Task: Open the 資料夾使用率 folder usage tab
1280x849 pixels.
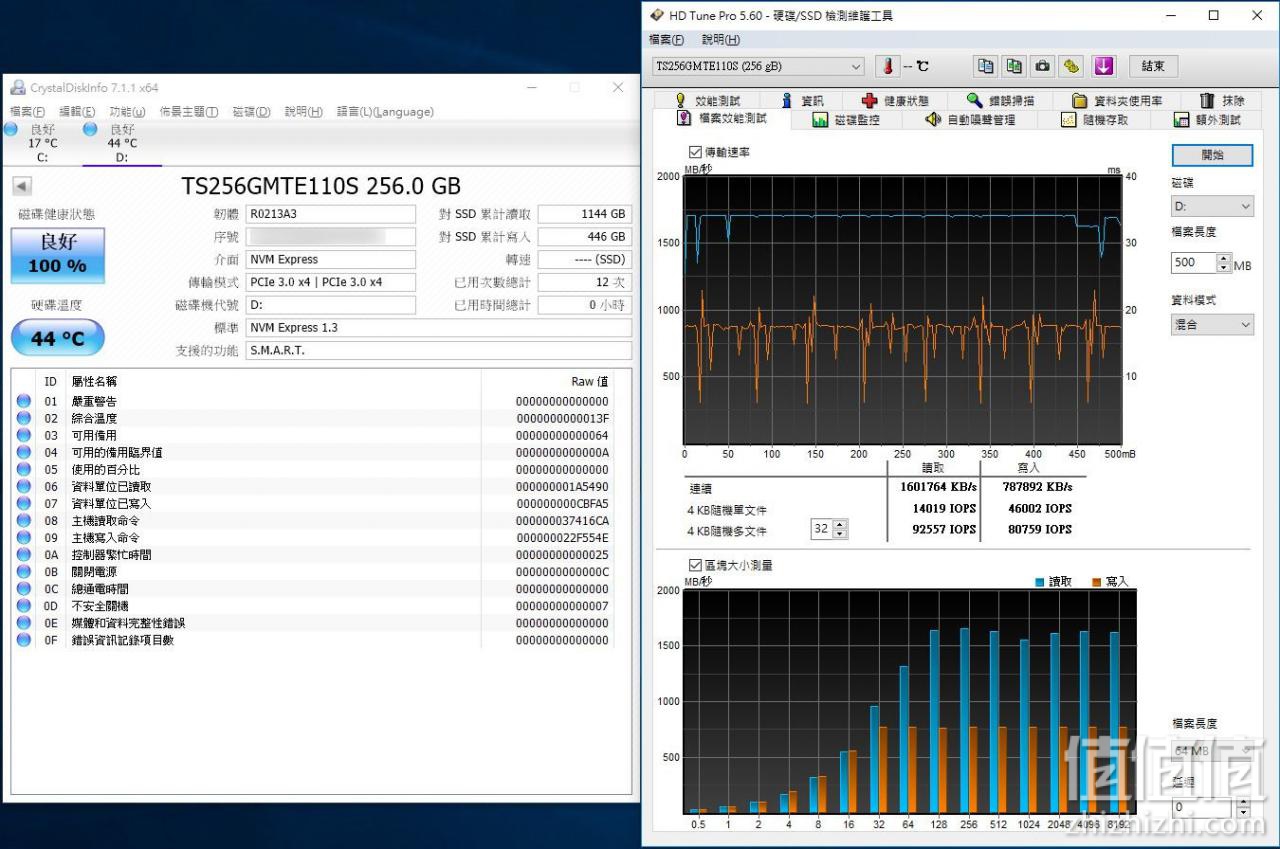Action: coord(1117,101)
